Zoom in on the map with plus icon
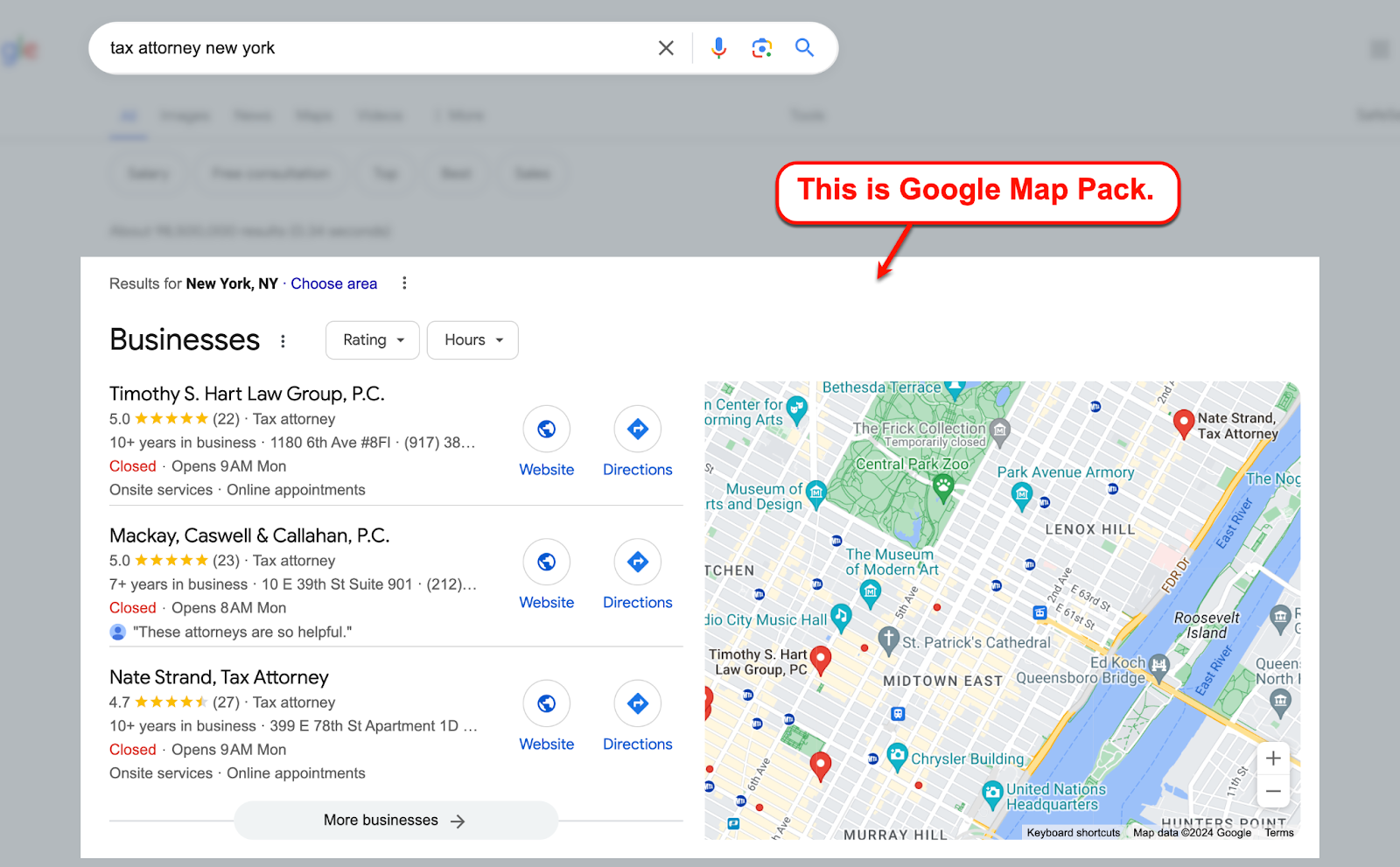The width and height of the screenshot is (1400, 867). [1273, 758]
